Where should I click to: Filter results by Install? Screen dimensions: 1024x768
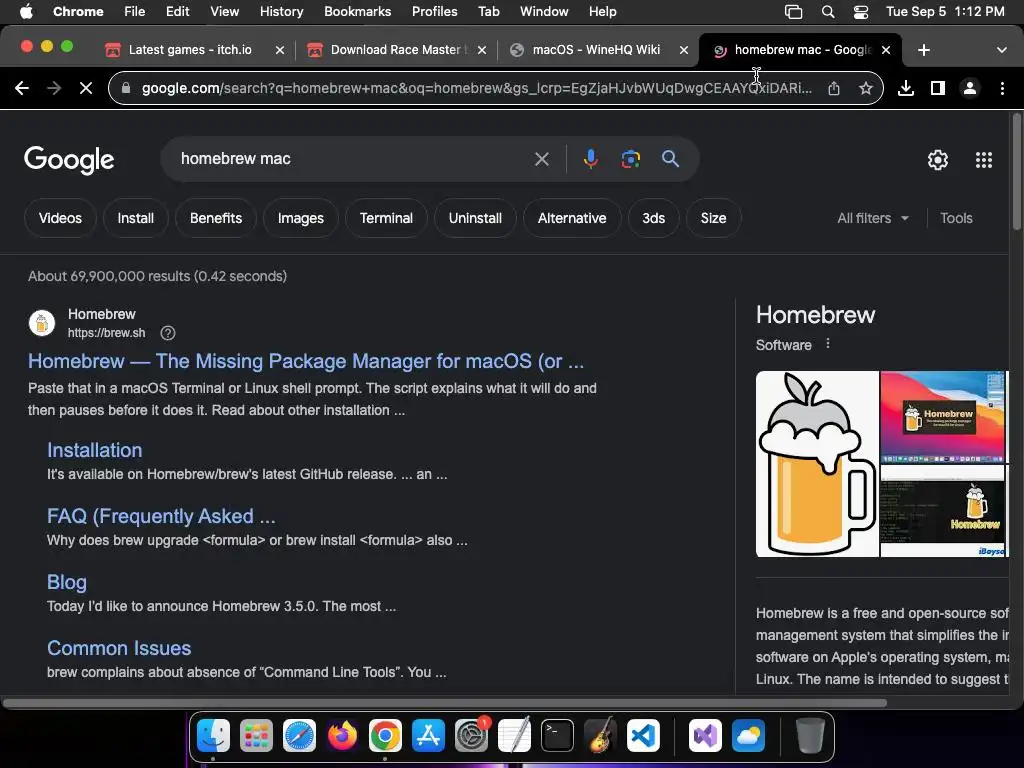[136, 218]
